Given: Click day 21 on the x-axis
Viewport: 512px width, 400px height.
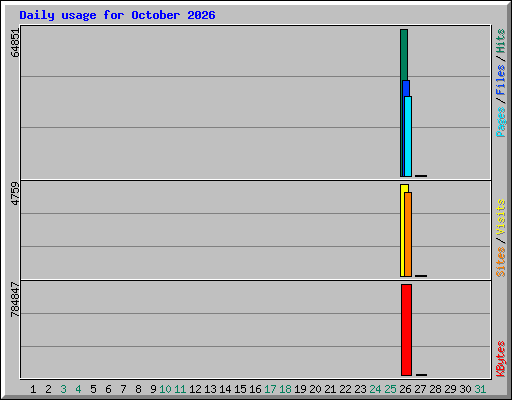Looking at the screenshot, I should point(330,389).
